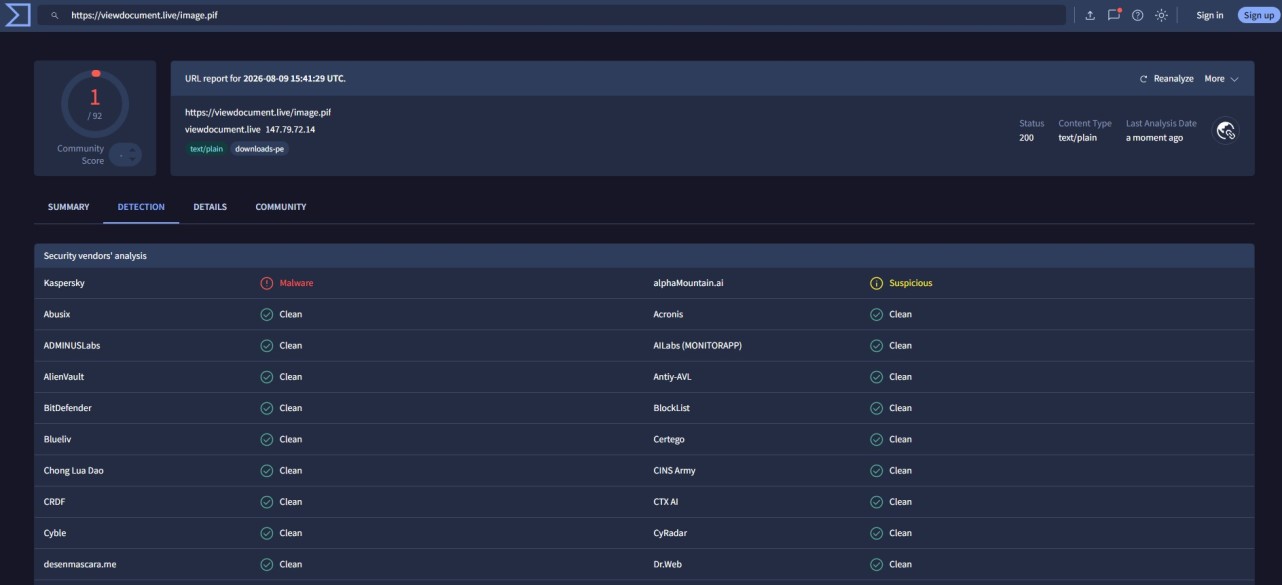
Task: Click the Chong Lua Dao vendor name
Action: [74, 470]
